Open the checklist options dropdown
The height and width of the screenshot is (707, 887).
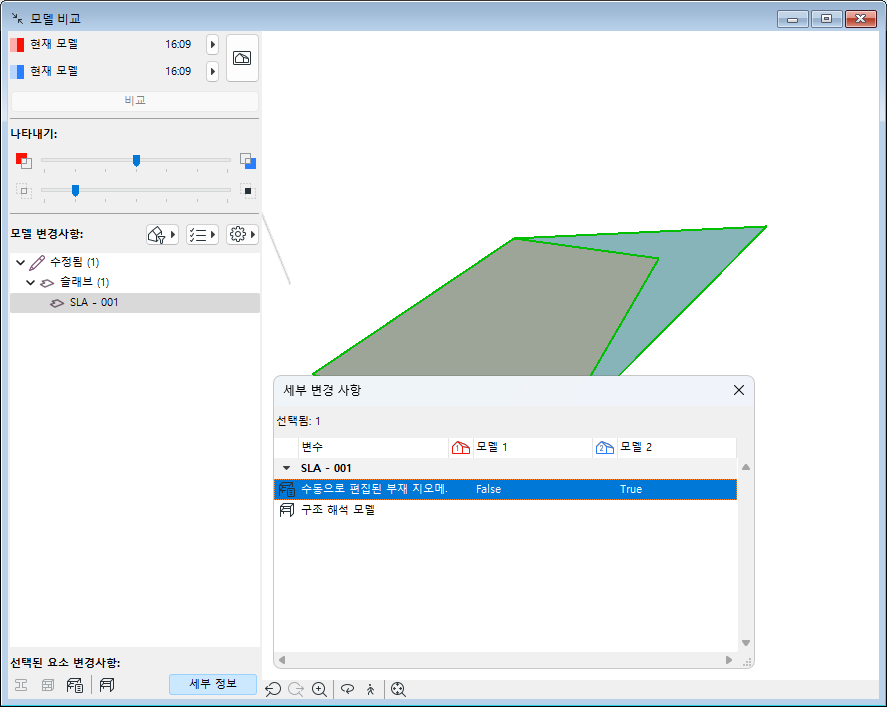pyautogui.click(x=203, y=234)
